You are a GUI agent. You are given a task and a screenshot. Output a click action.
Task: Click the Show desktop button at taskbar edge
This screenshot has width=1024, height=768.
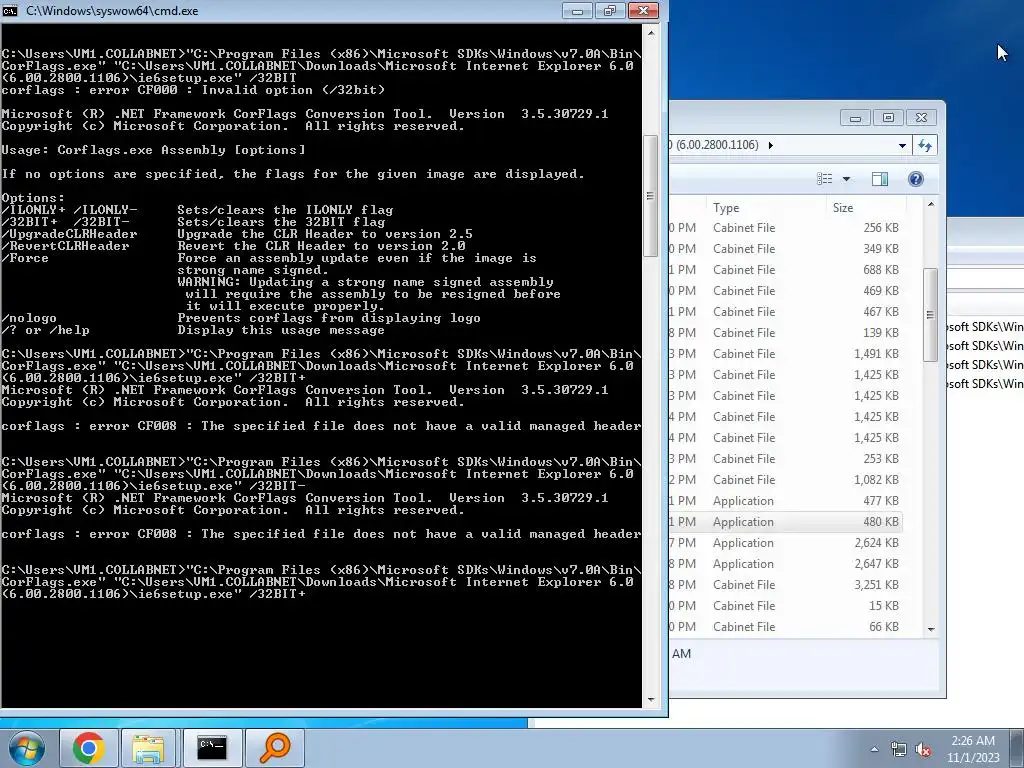[1017, 748]
